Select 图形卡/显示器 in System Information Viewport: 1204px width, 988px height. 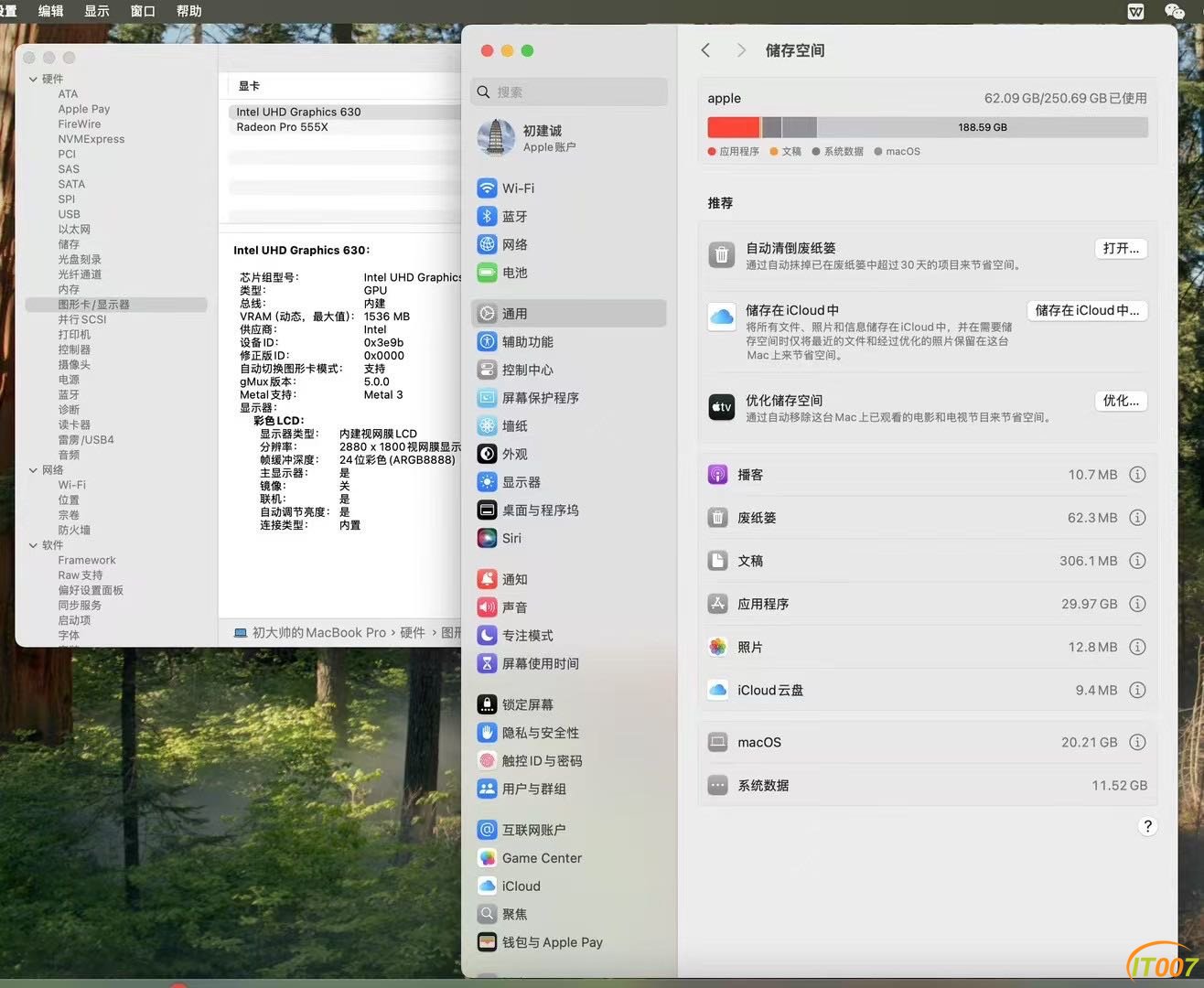[x=116, y=305]
